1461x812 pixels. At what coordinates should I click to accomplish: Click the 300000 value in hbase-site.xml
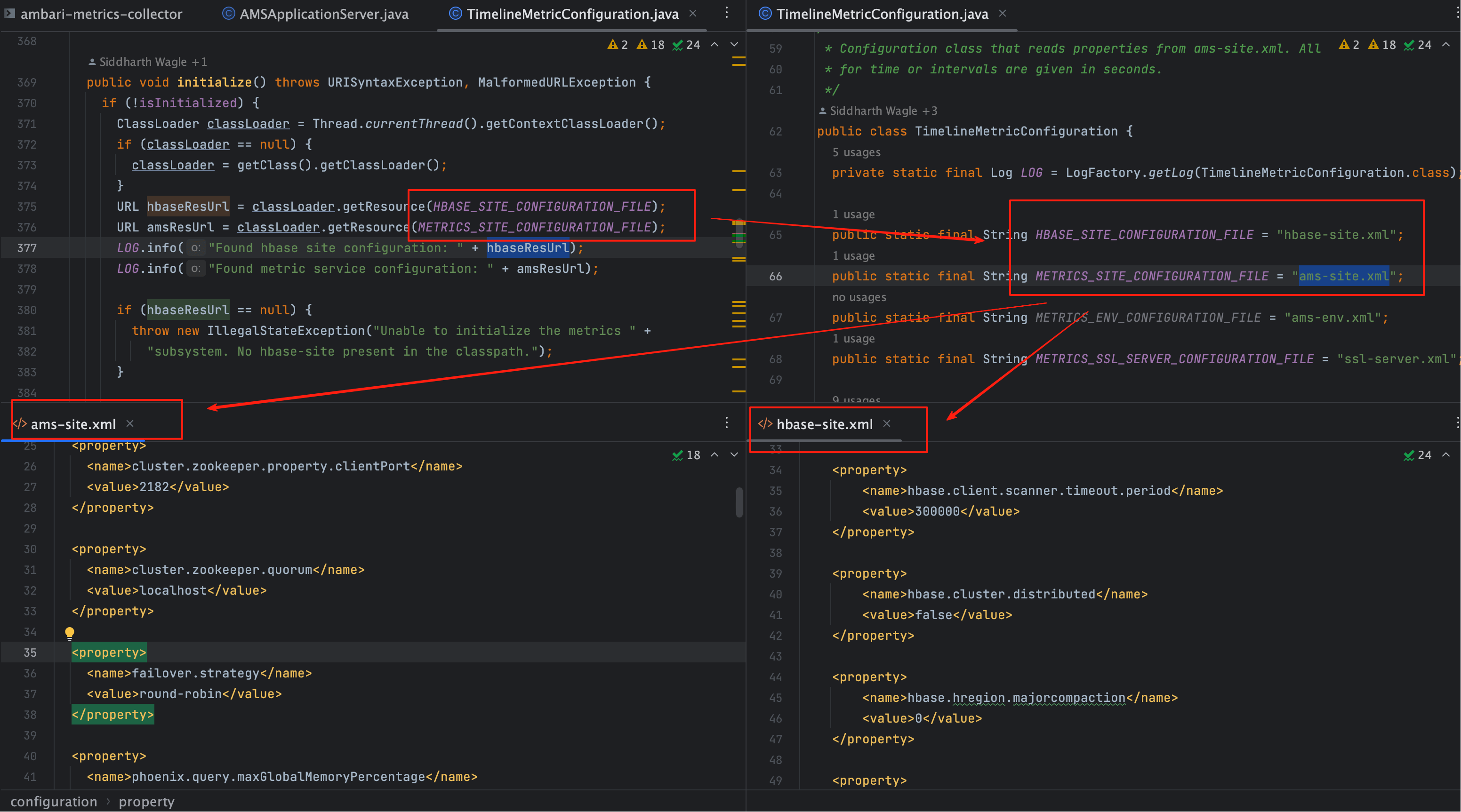(938, 511)
